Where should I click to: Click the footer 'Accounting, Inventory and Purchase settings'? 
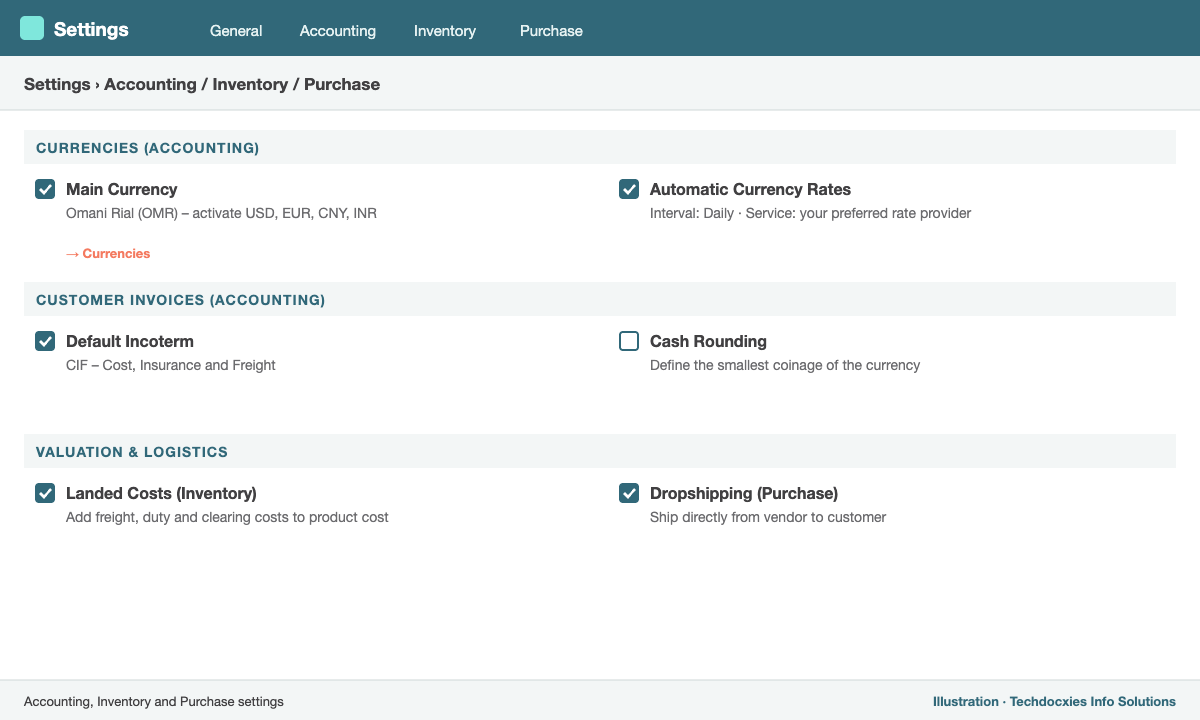(x=154, y=702)
